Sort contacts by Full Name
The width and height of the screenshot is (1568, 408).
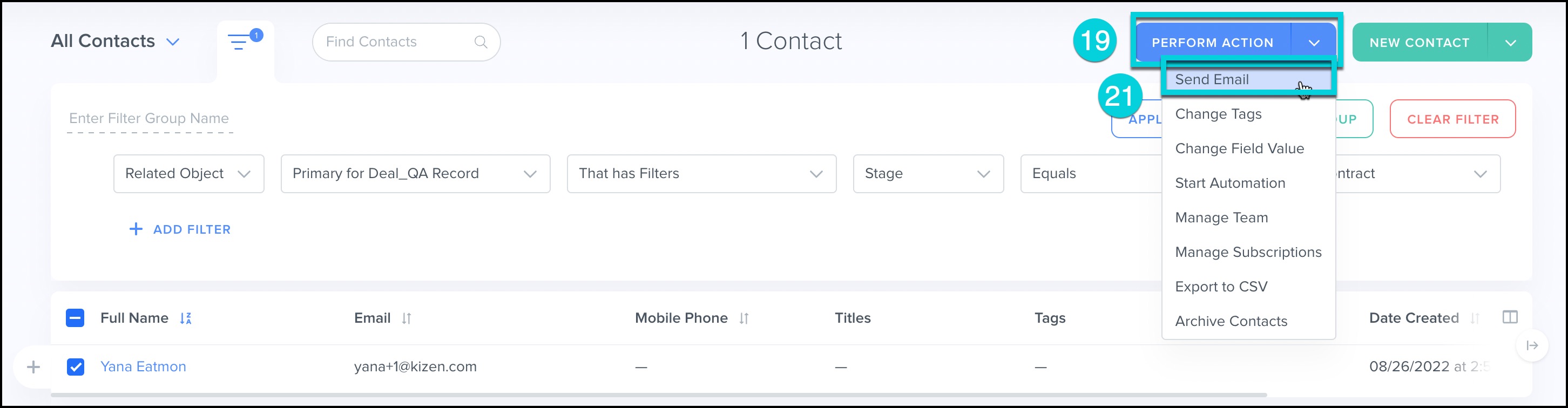click(x=186, y=318)
